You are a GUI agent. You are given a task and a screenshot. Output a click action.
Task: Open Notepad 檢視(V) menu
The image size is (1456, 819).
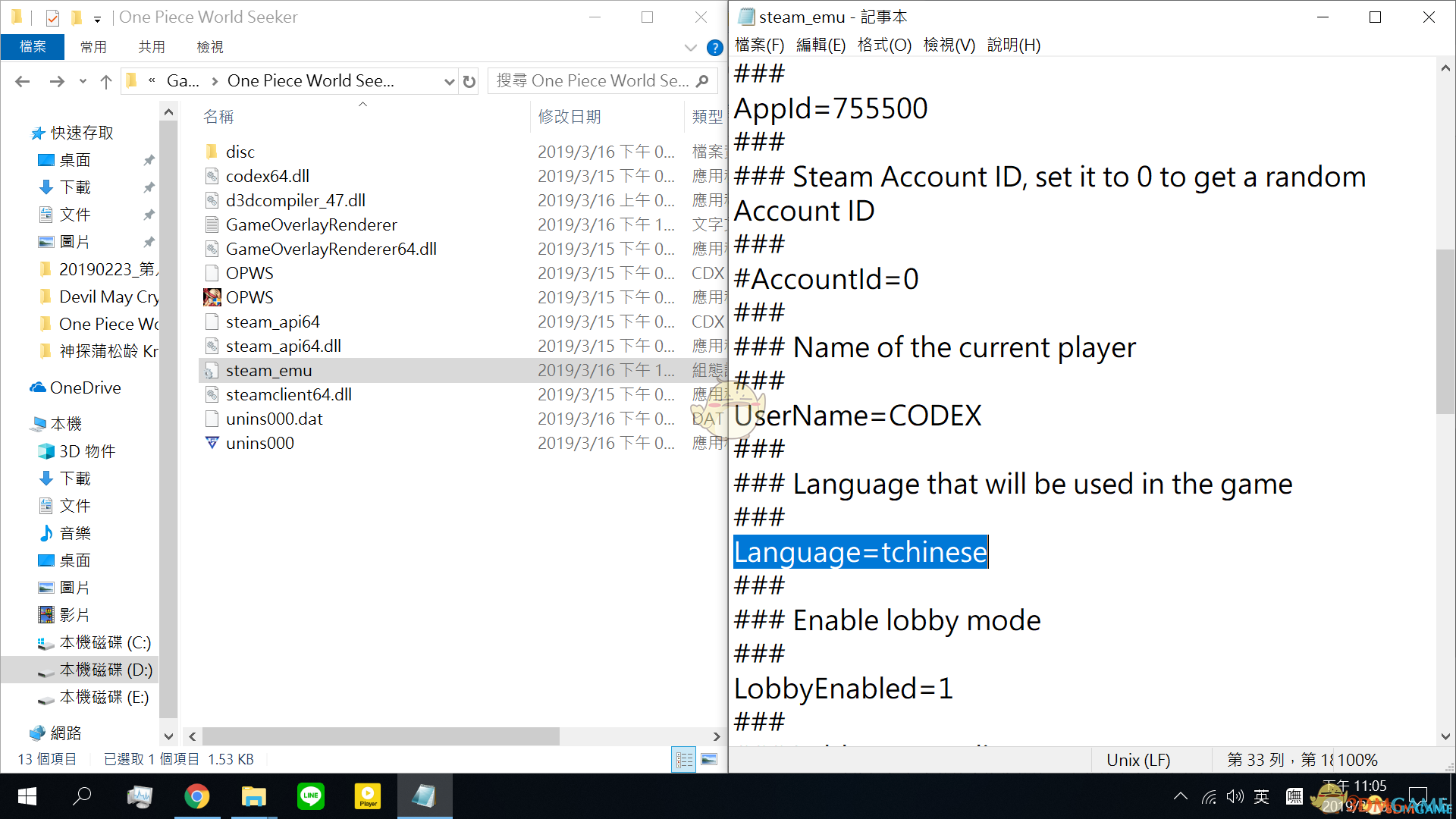tap(949, 45)
